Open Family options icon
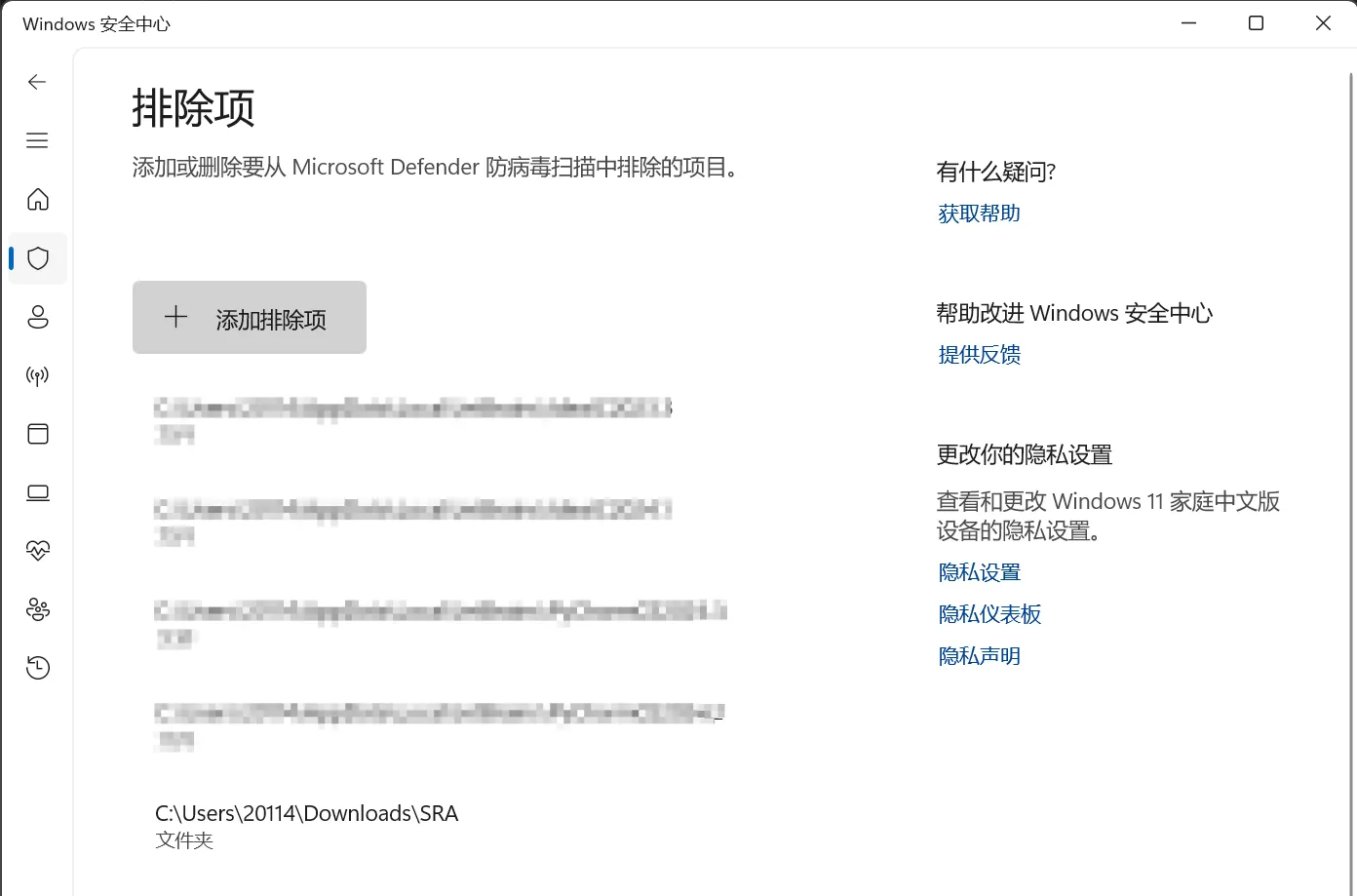This screenshot has width=1357, height=896. click(x=38, y=609)
